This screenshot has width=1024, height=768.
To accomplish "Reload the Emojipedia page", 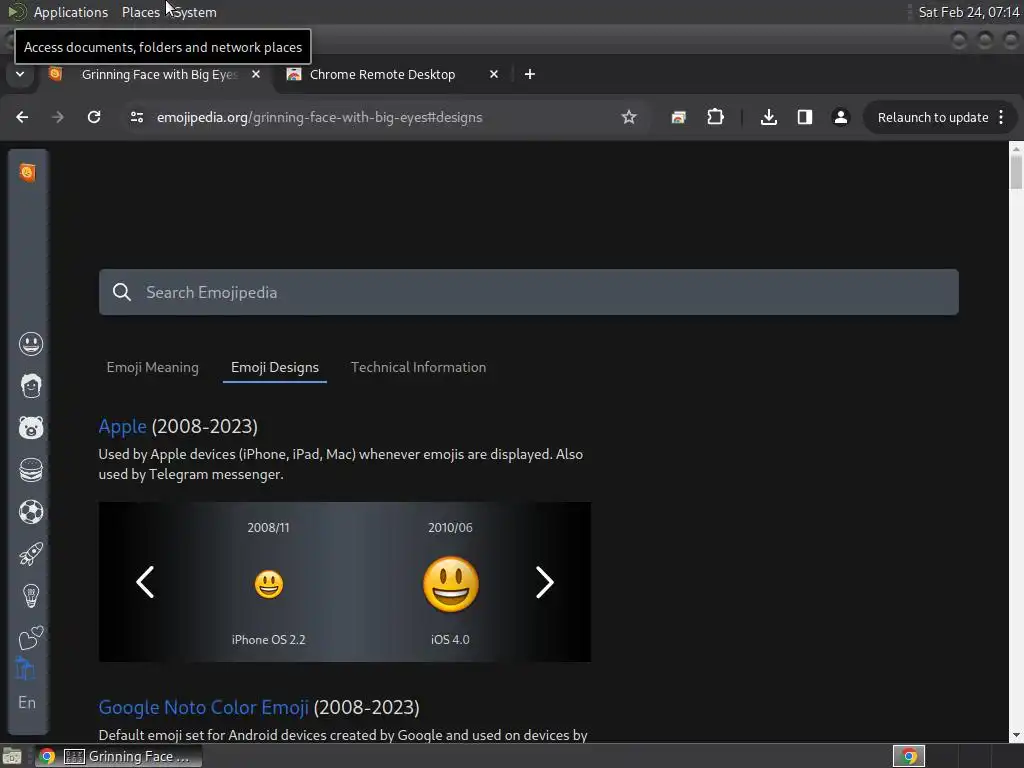I will [94, 117].
